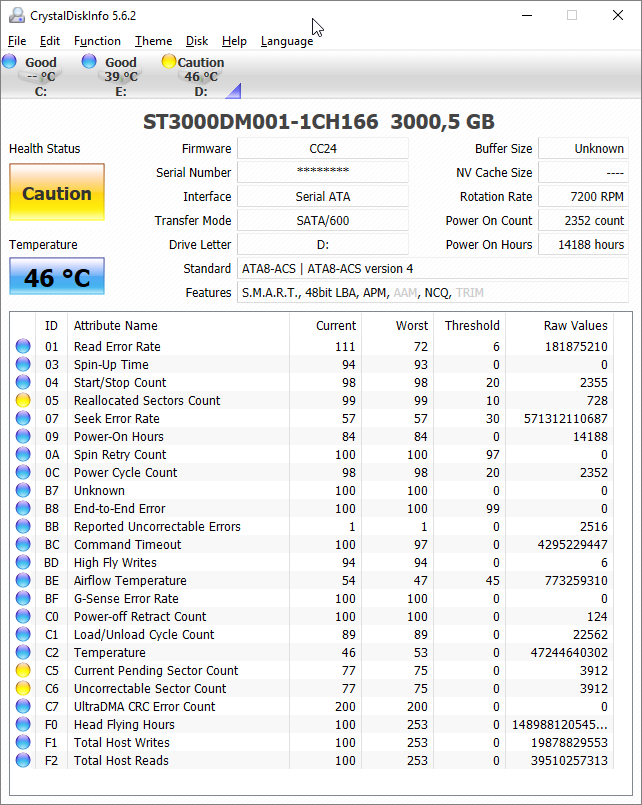Click the Temperature attribute name in C2 row
Screen dimensions: 642x805
pyautogui.click(x=109, y=653)
